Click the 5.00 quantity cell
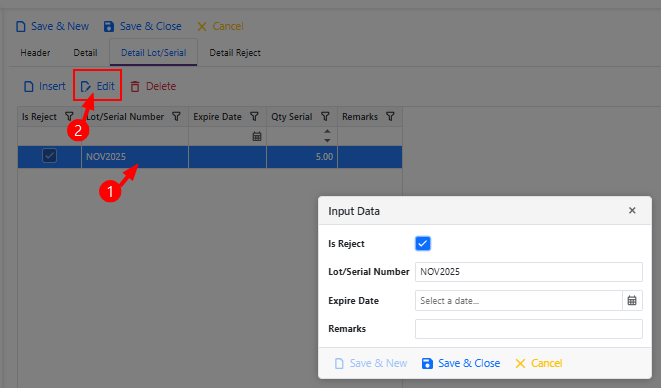Image resolution: width=661 pixels, height=388 pixels. pyautogui.click(x=302, y=157)
